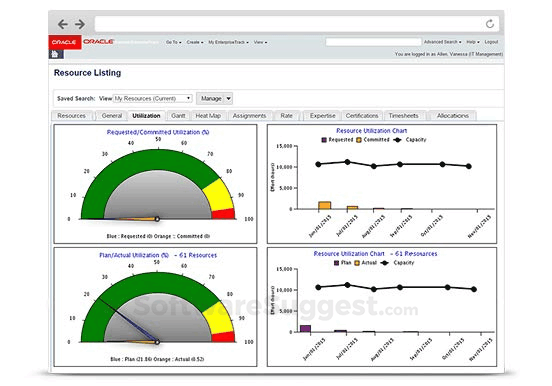Image resolution: width=552 pixels, height=386 pixels.
Task: Click the orange Committed legend marker
Action: 359,140
